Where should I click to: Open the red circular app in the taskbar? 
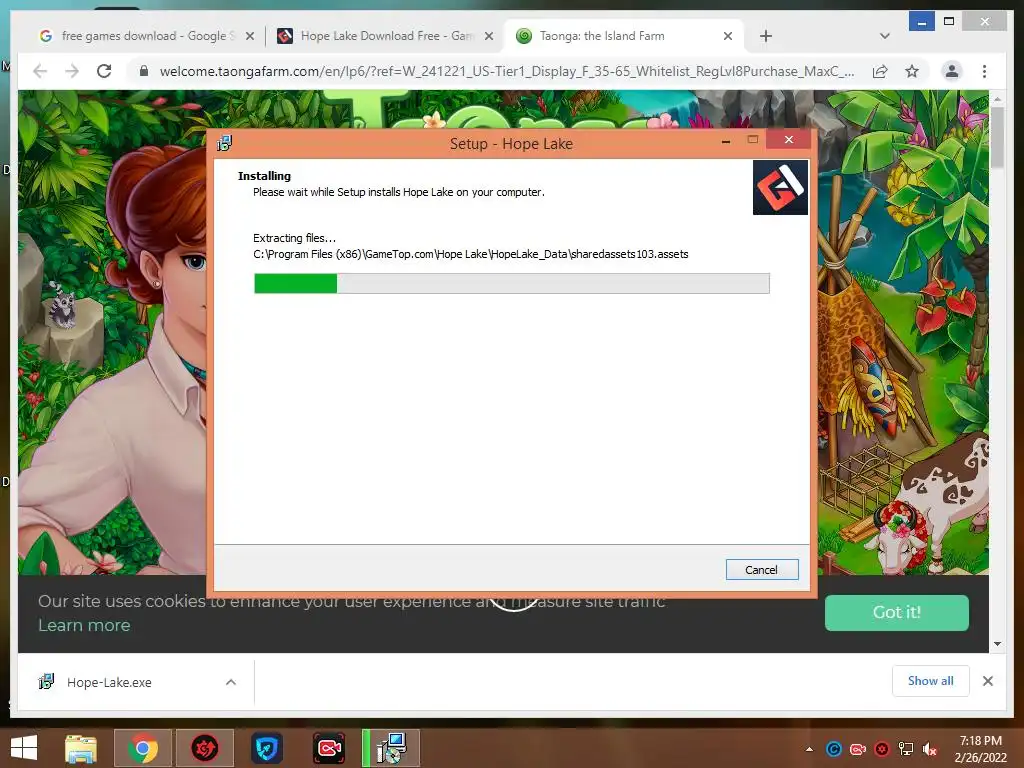click(x=204, y=748)
